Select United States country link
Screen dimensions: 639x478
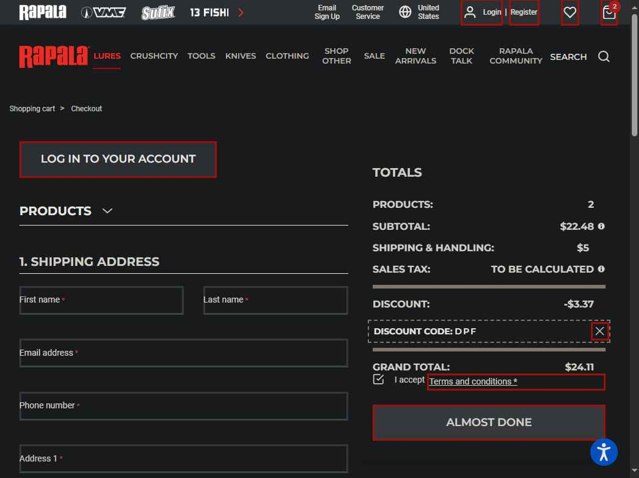428,12
